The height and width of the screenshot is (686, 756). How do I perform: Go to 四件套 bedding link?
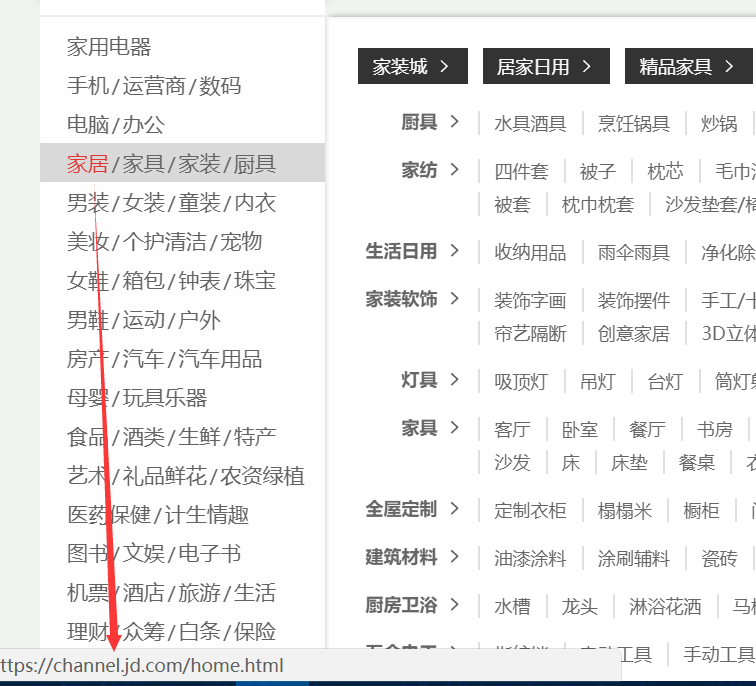(521, 172)
